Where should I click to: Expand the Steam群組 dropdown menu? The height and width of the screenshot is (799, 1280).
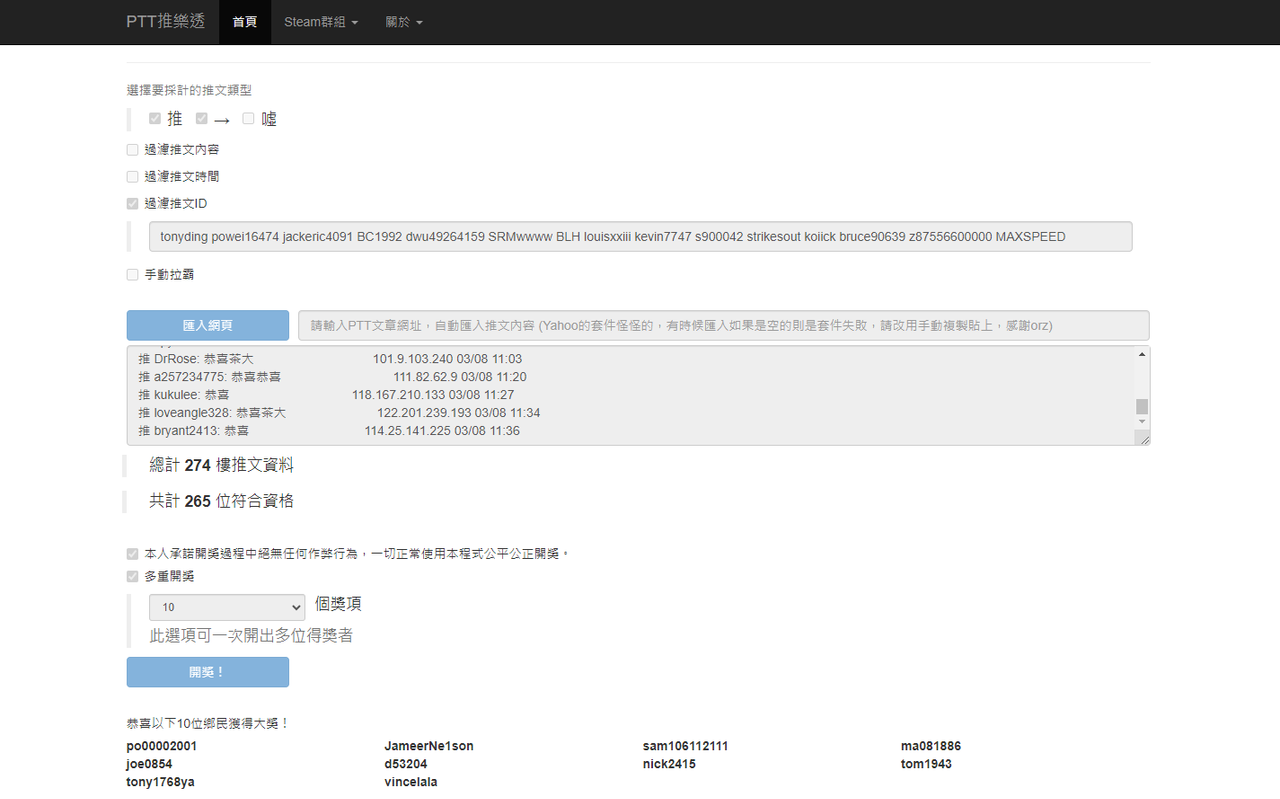[x=321, y=21]
